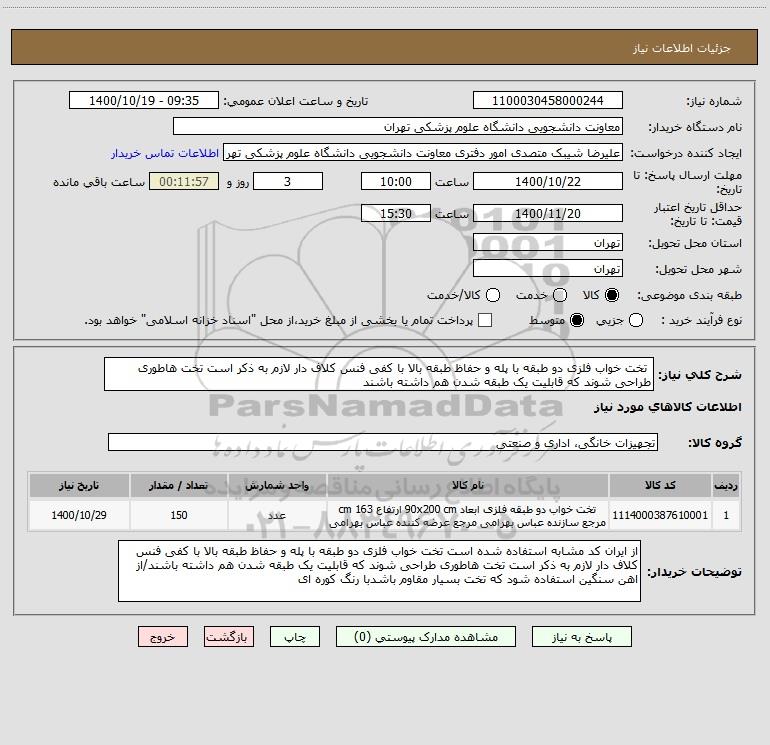Viewport: 770px width, 745px height.
Task: Click the response deadline date 1400/10/22
Action: pyautogui.click(x=548, y=181)
